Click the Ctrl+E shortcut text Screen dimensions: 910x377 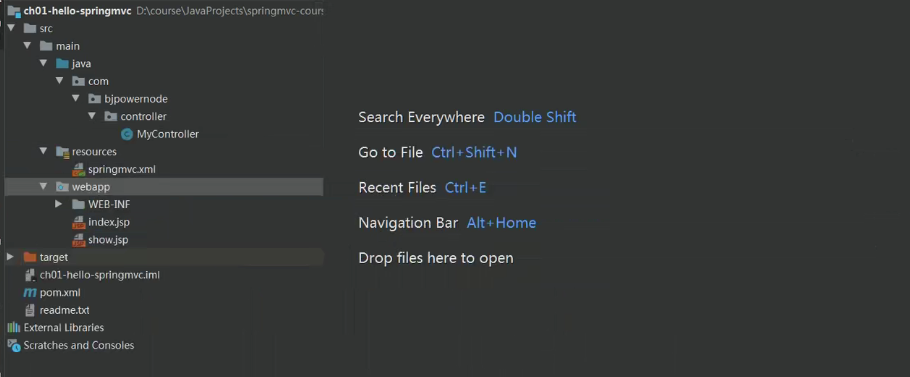[465, 187]
